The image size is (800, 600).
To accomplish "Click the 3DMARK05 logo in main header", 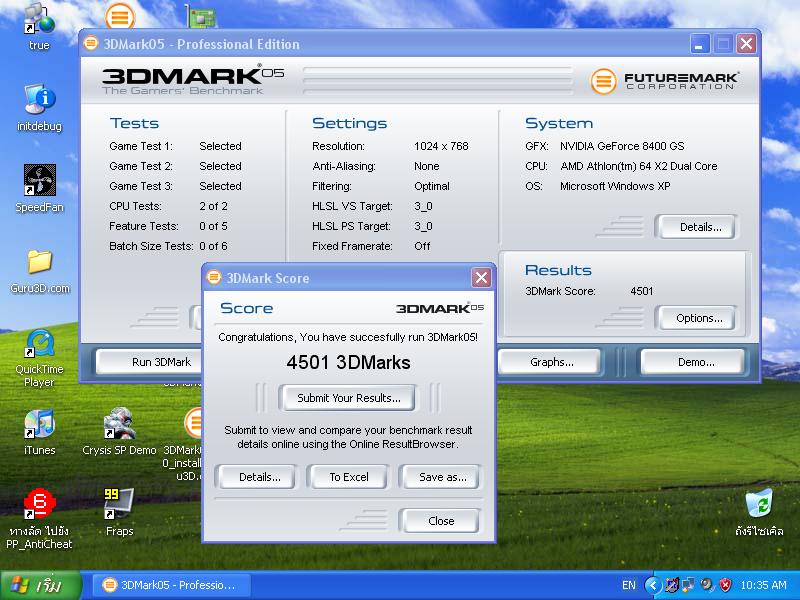I will (193, 80).
